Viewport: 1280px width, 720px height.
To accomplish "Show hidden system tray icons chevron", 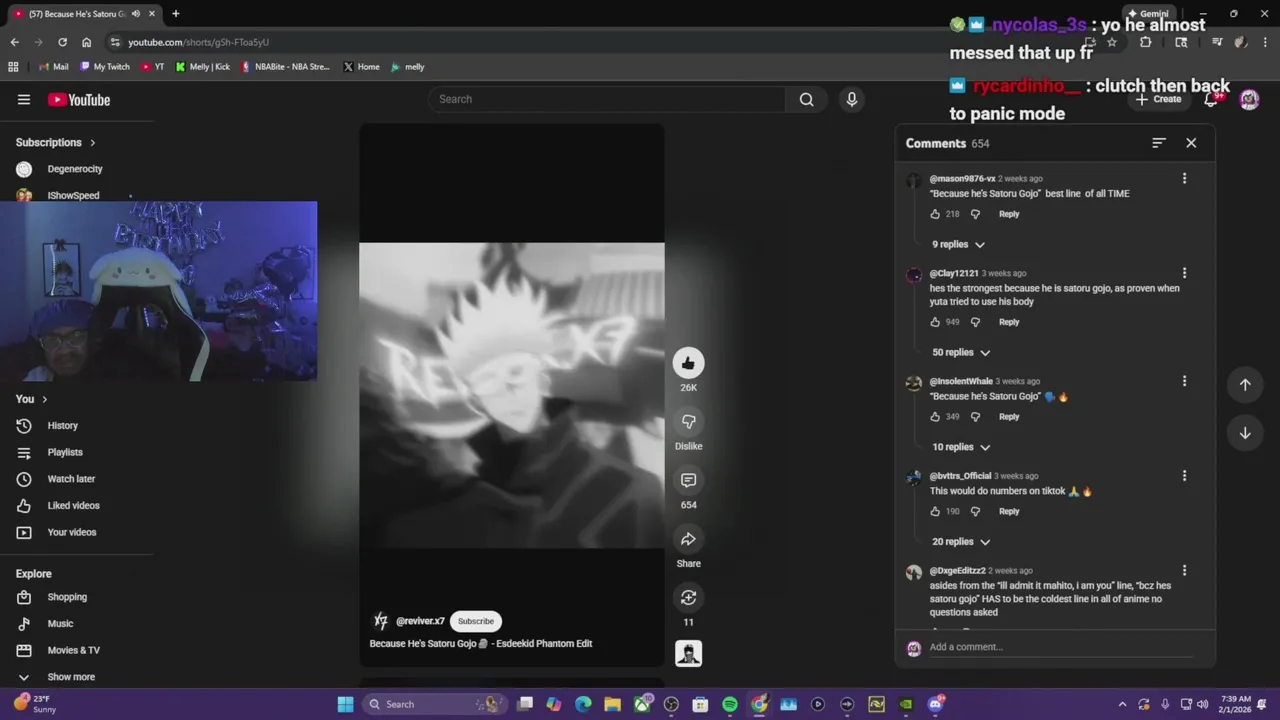I will (x=1122, y=704).
